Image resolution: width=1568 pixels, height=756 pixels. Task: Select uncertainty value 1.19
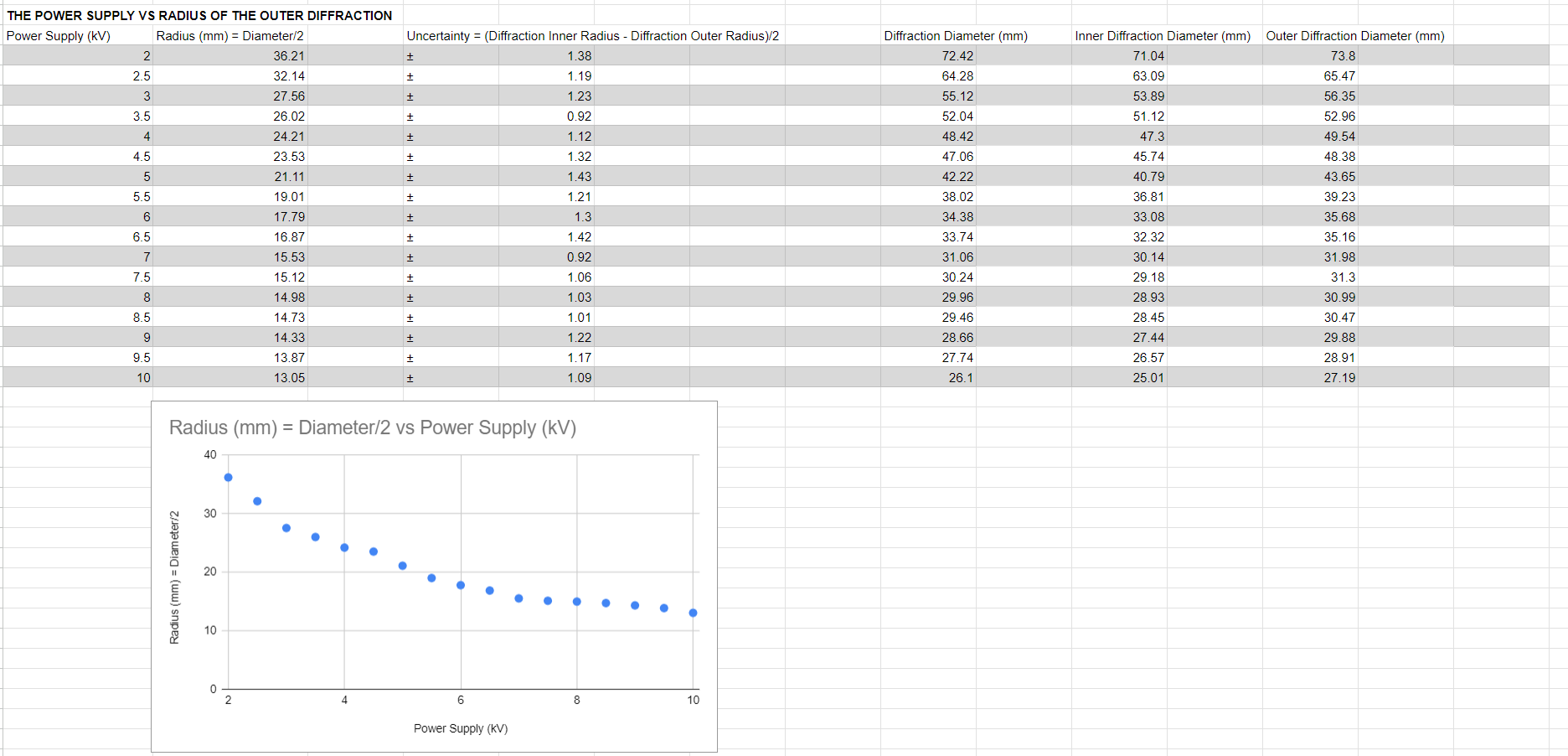(579, 75)
